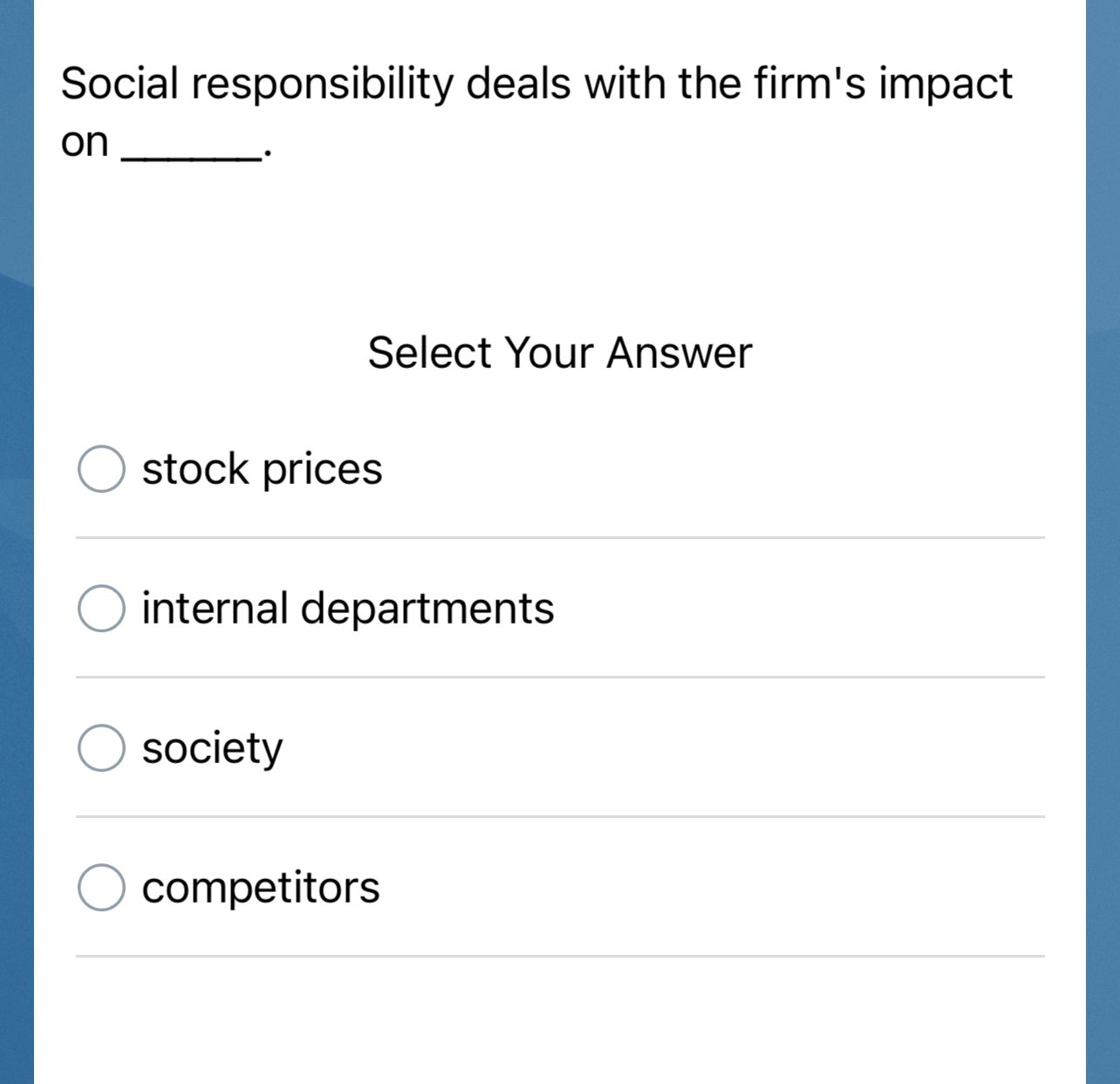
Task: Click the question text about social responsibility
Action: [x=536, y=85]
